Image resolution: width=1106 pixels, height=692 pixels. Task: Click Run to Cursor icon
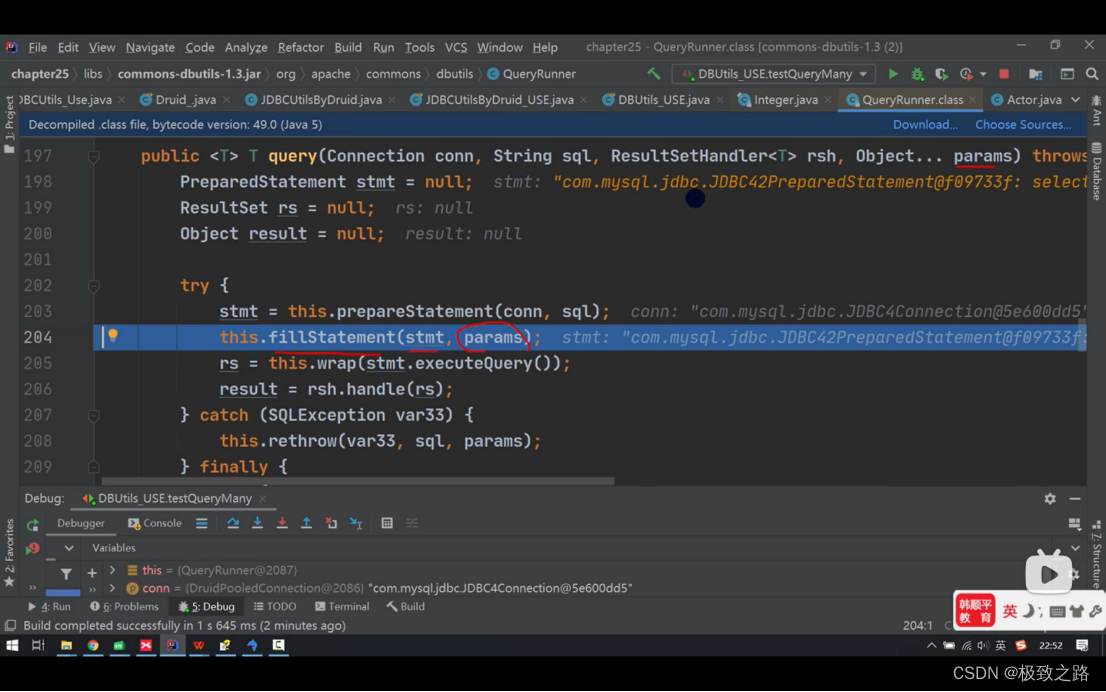356,523
